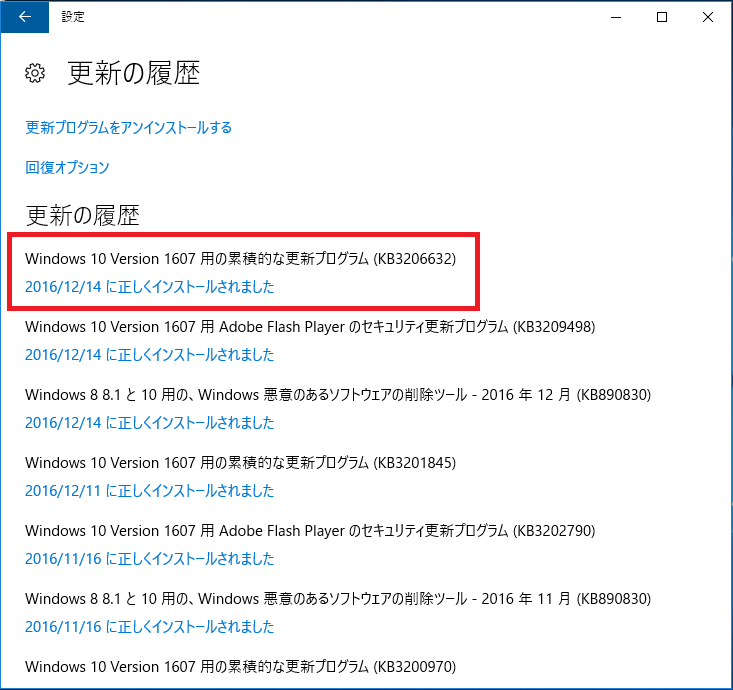The height and width of the screenshot is (690, 733).
Task: Minimize the 設定 window
Action: click(x=616, y=17)
